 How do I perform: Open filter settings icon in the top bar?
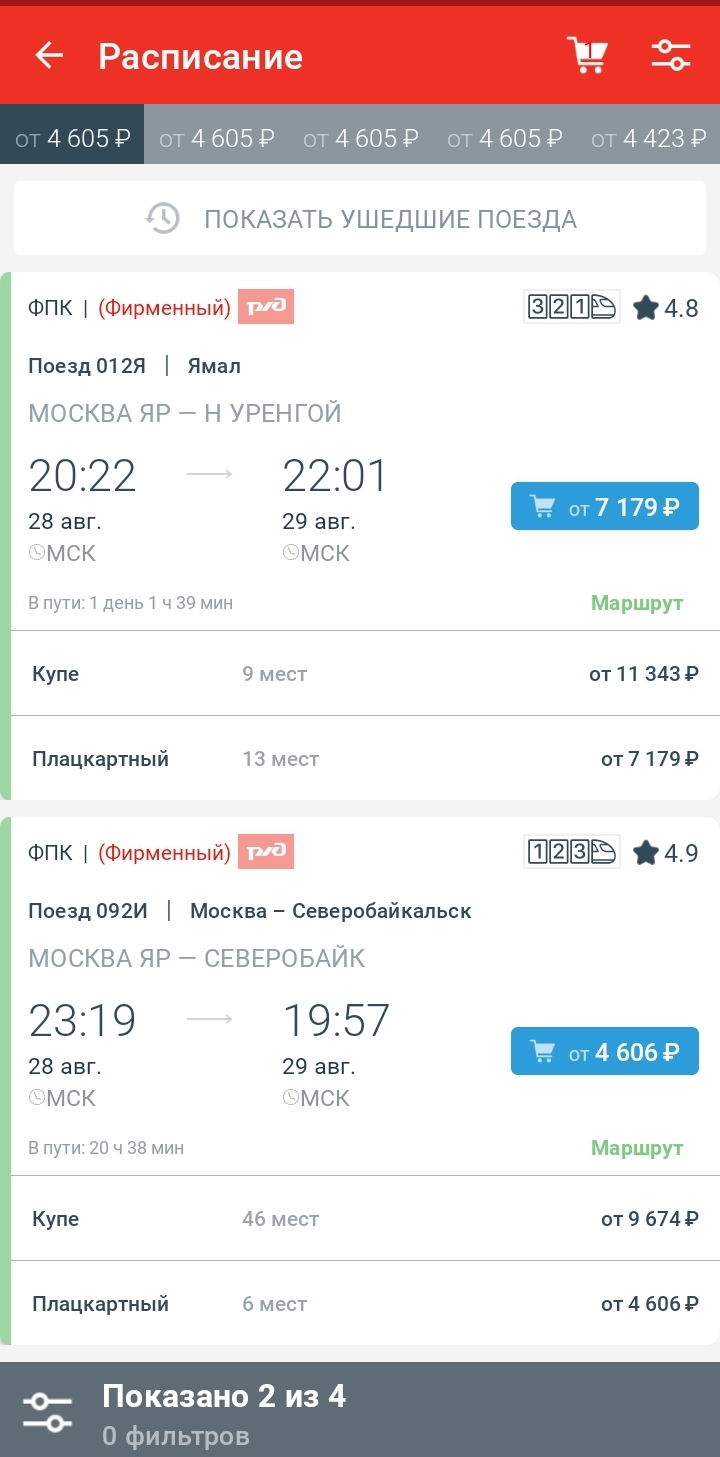[x=671, y=55]
